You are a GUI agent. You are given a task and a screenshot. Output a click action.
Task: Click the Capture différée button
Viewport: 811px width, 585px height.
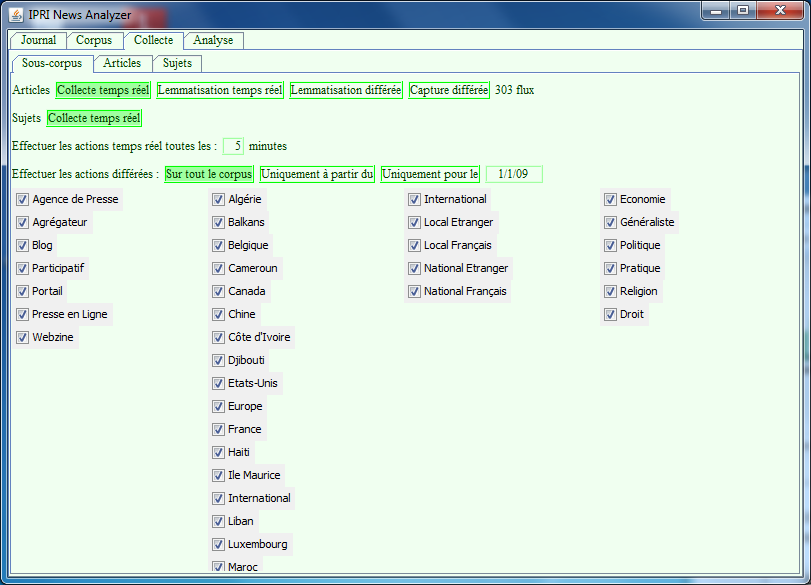[449, 90]
